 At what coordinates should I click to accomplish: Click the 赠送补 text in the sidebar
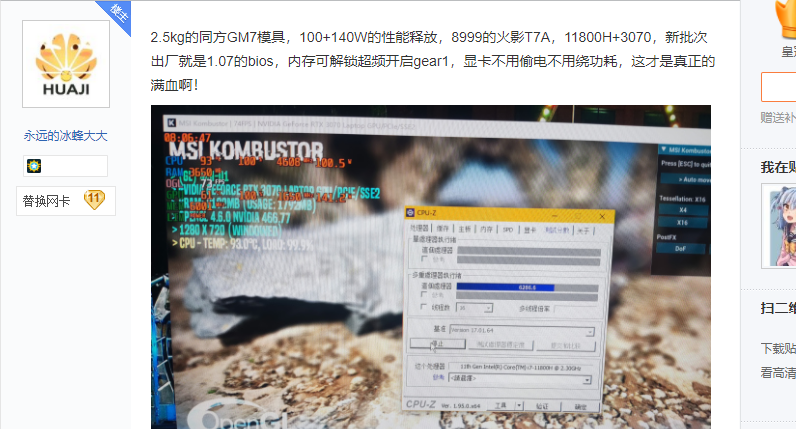(x=778, y=118)
